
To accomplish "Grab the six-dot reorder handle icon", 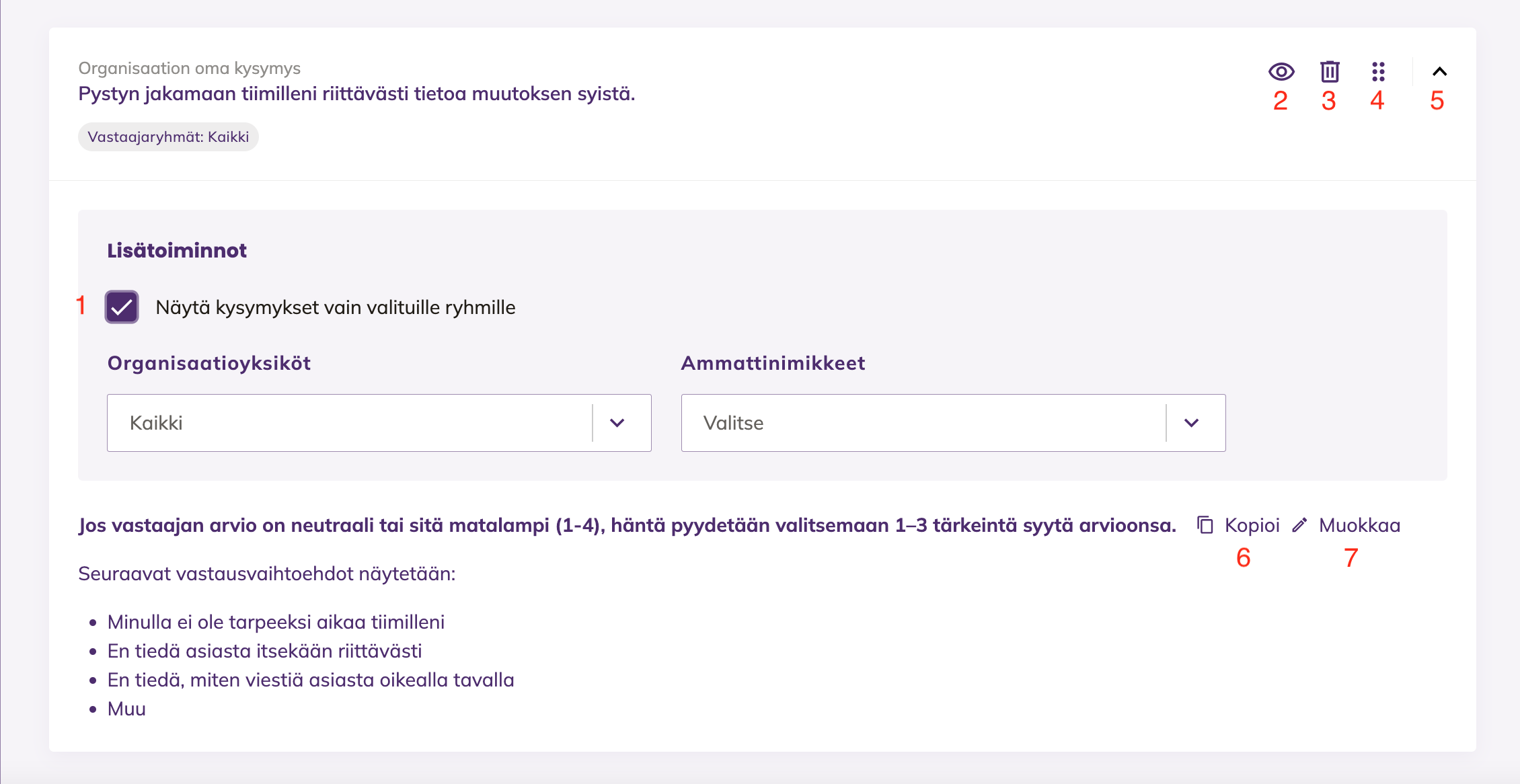I will pos(1378,71).
